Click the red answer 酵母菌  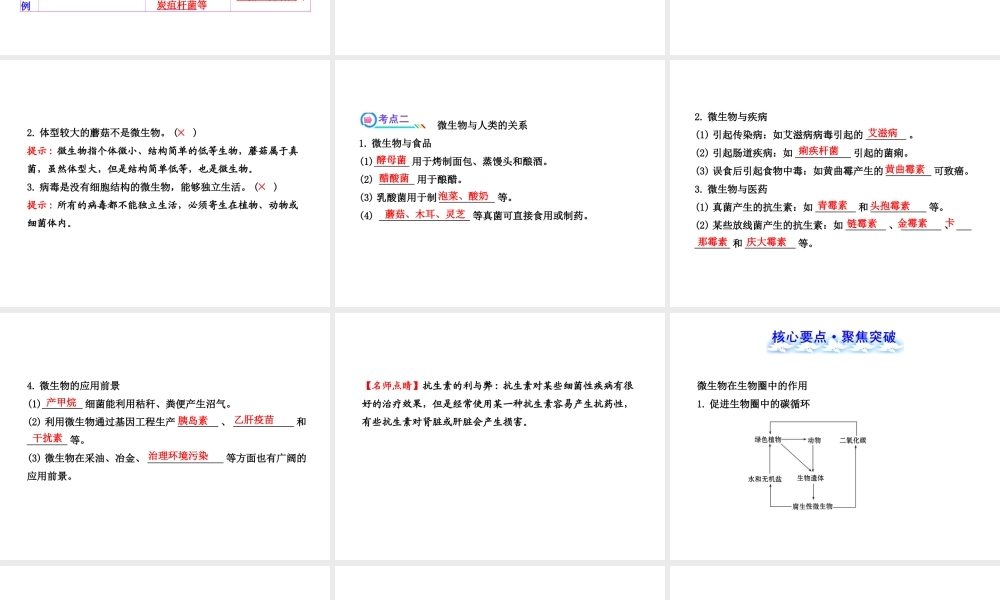(x=391, y=160)
